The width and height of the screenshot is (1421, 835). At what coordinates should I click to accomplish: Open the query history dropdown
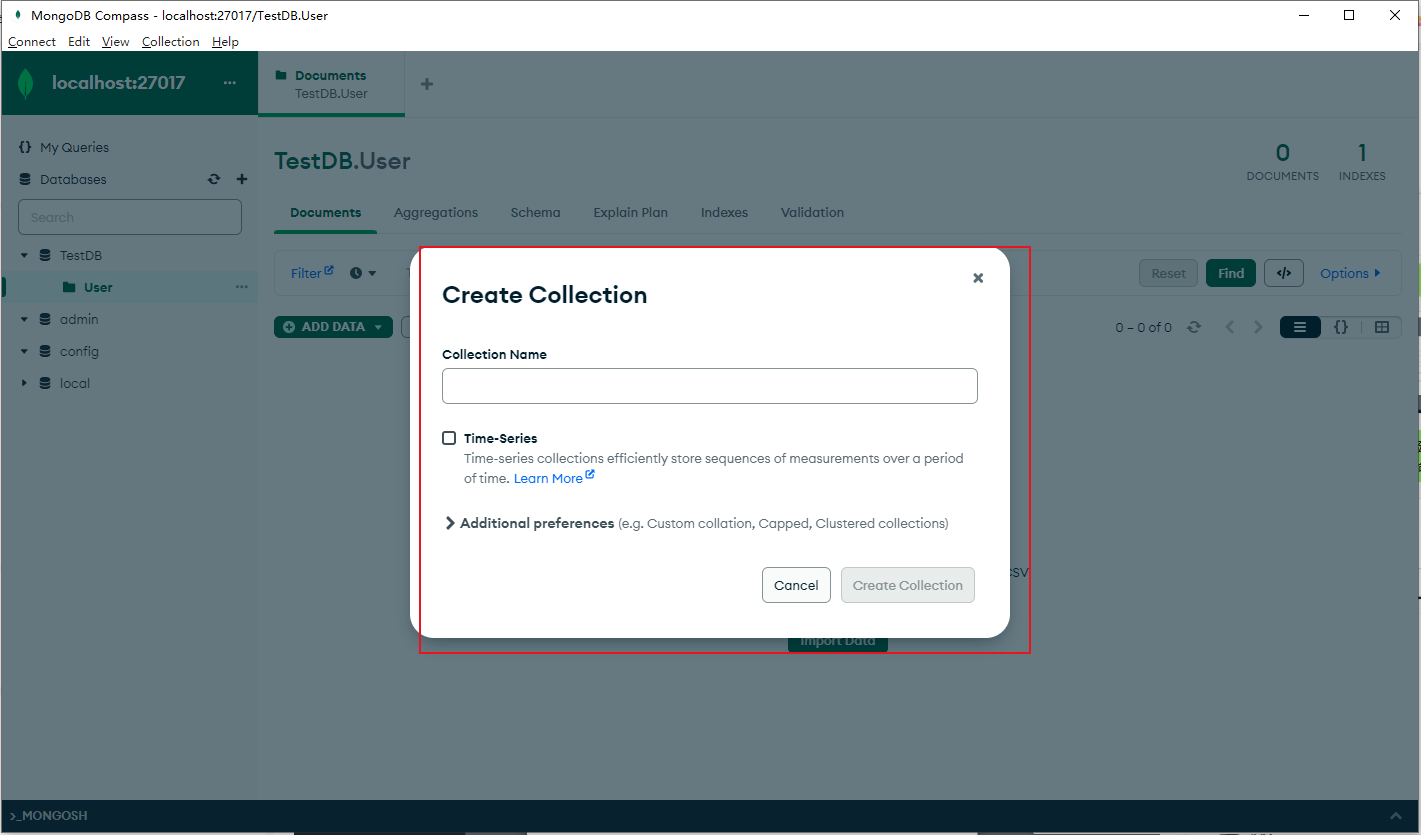(363, 273)
